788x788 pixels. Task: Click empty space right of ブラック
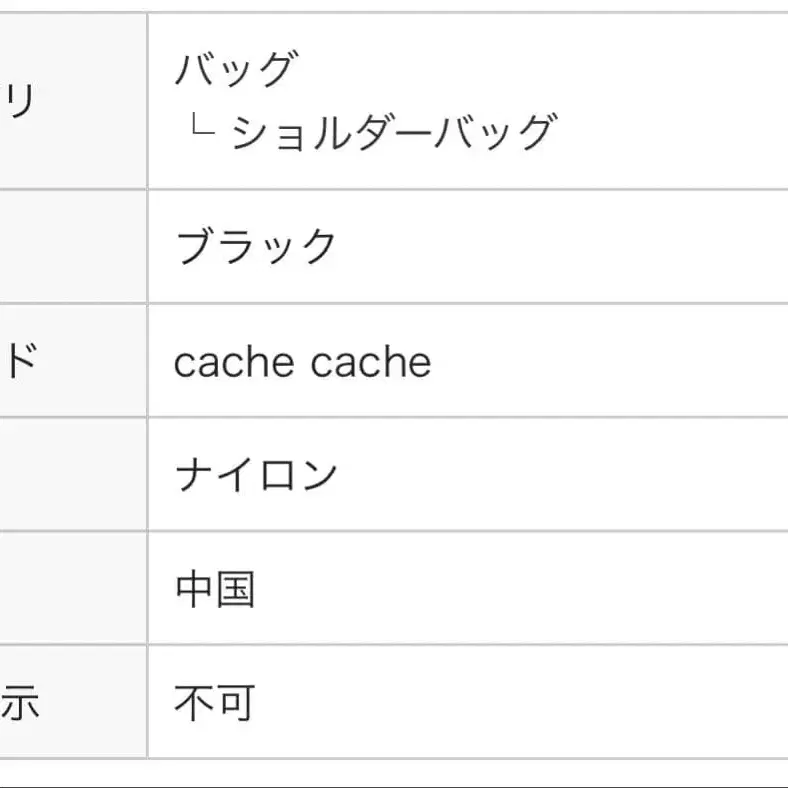[x=560, y=246]
